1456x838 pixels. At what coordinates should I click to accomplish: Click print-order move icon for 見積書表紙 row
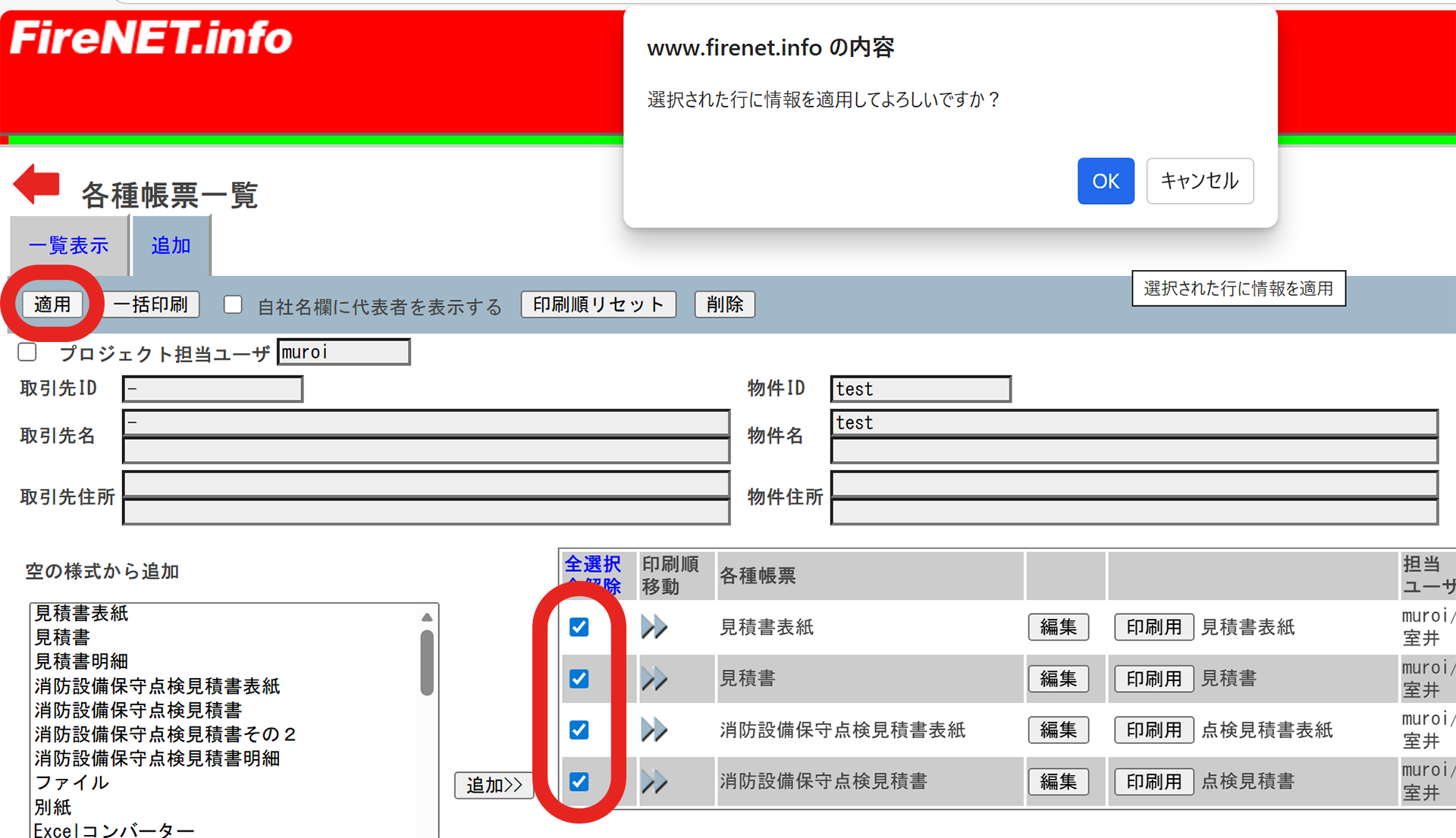(654, 627)
